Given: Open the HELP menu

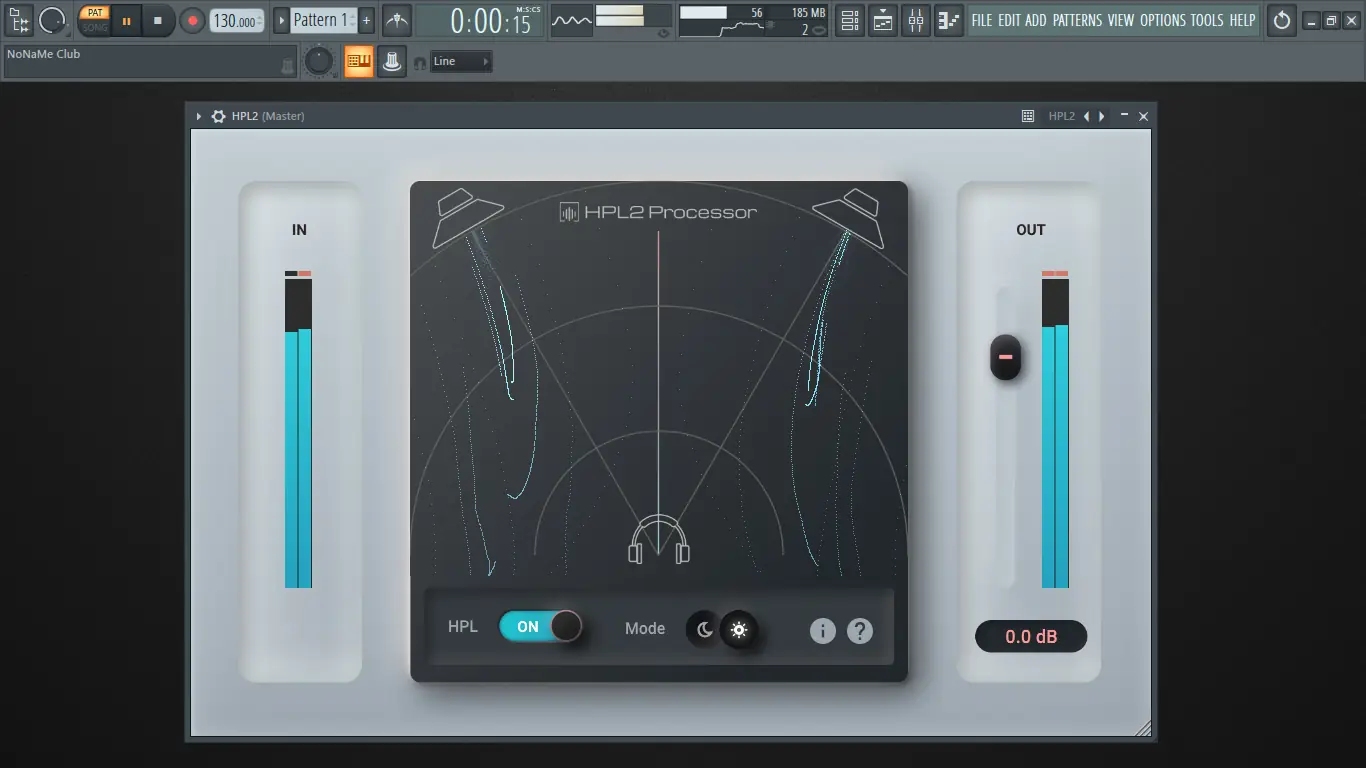Looking at the screenshot, I should click(x=1242, y=20).
